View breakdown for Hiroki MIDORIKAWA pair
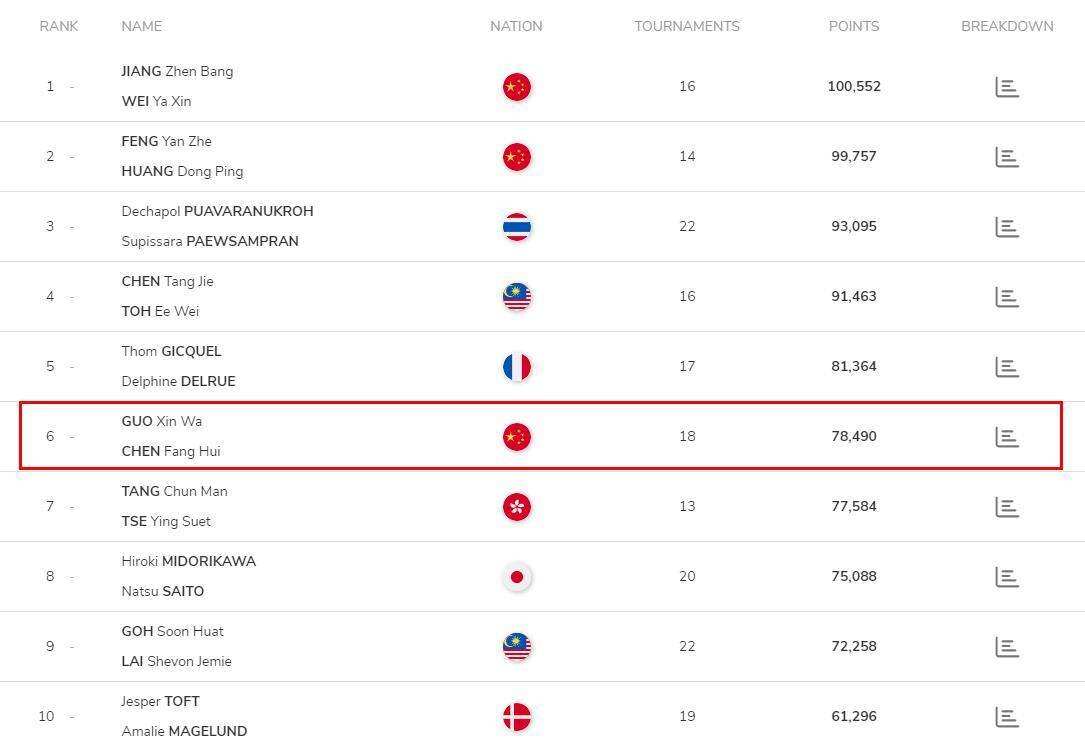This screenshot has width=1085, height=743. pos(1007,577)
